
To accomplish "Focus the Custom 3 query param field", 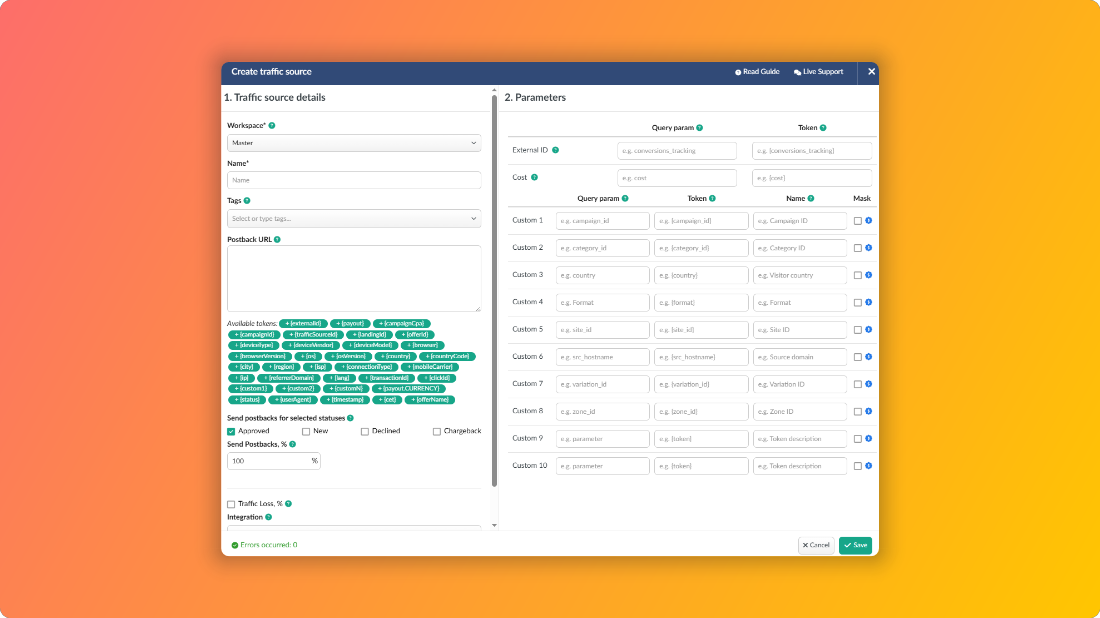I will pos(603,275).
